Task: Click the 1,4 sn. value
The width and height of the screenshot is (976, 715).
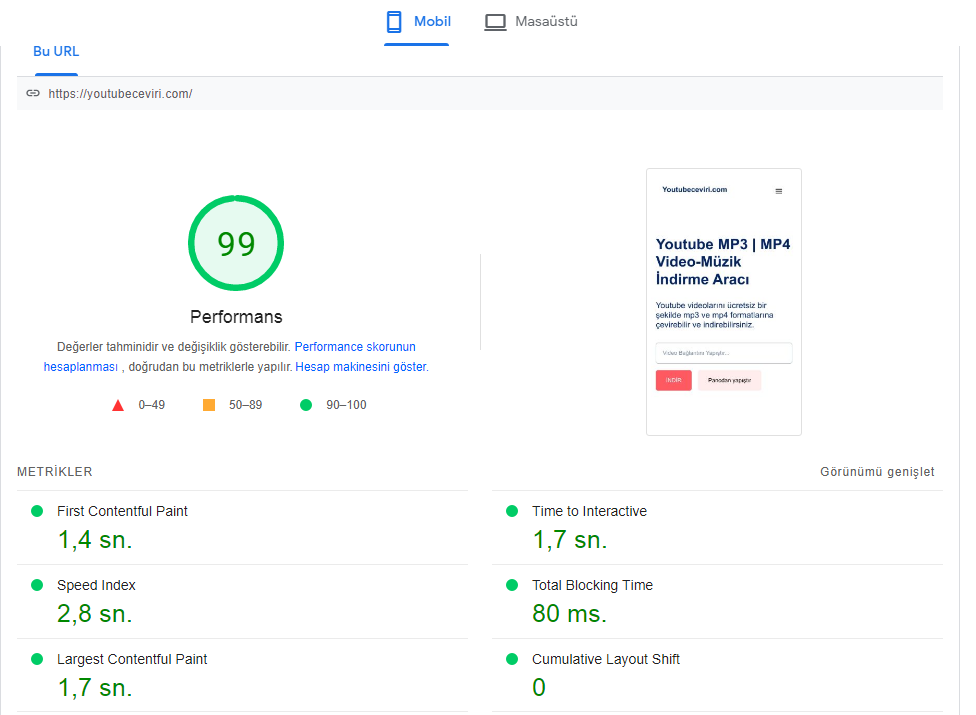Action: pos(95,540)
